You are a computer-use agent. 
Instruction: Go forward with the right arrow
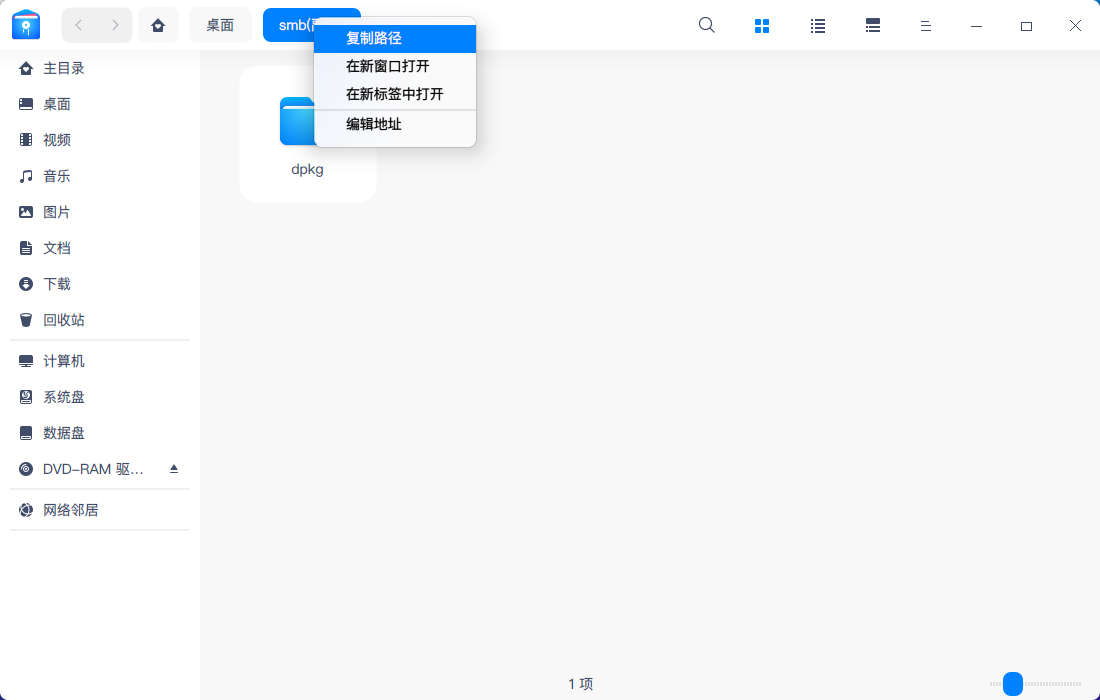[x=115, y=25]
